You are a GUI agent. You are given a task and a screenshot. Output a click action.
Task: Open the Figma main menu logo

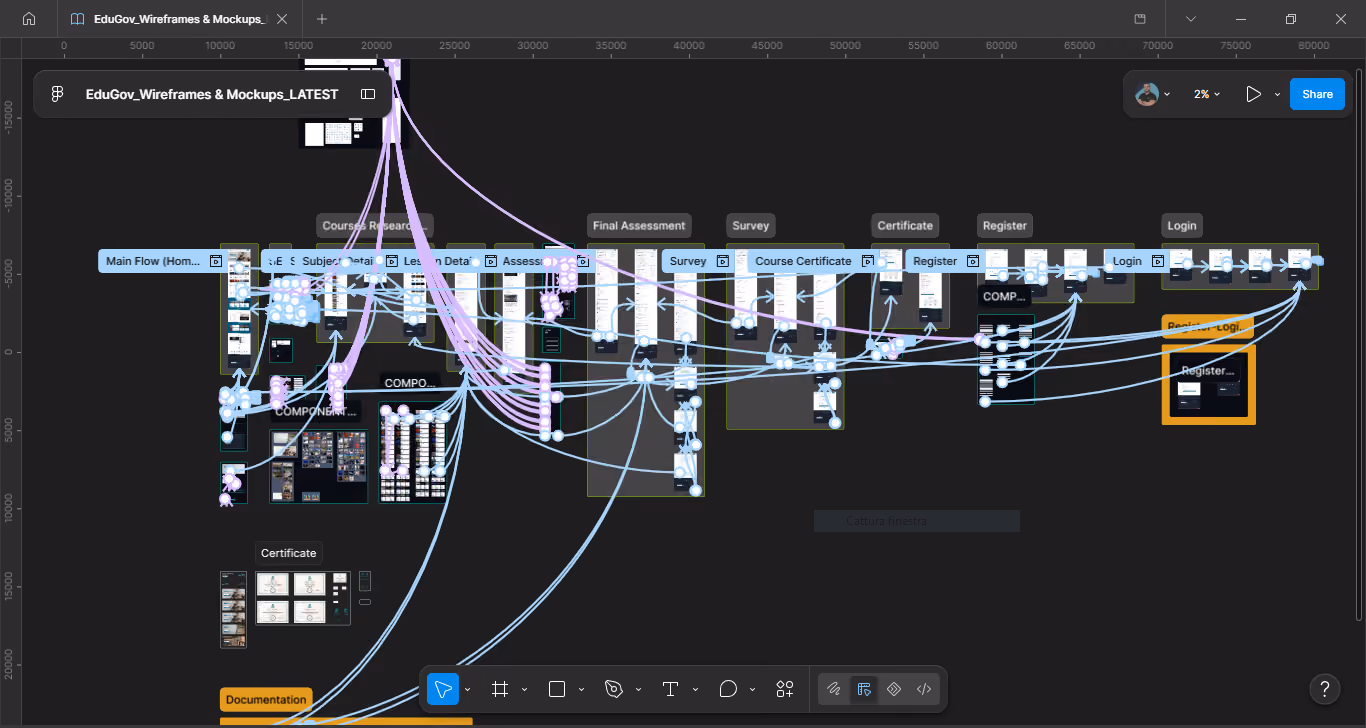(57, 94)
